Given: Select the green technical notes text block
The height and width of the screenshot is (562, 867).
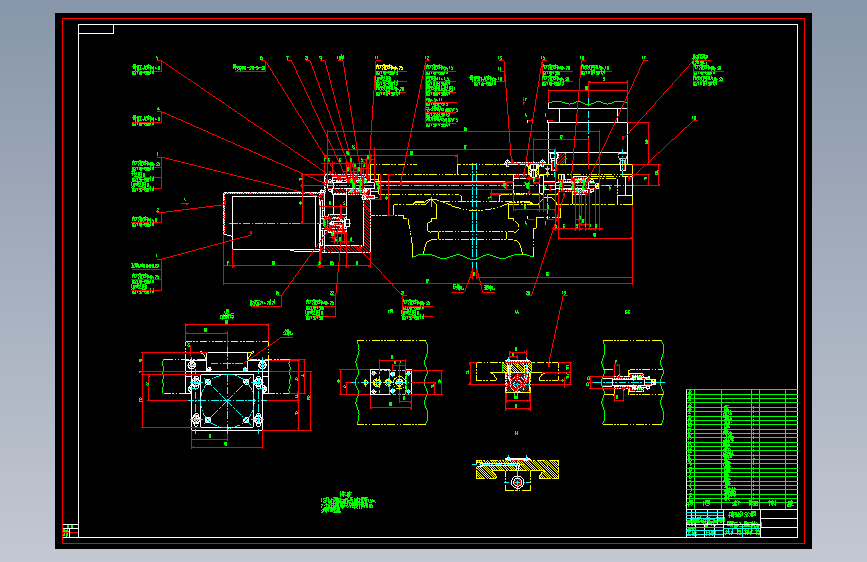Looking at the screenshot, I should (x=347, y=502).
